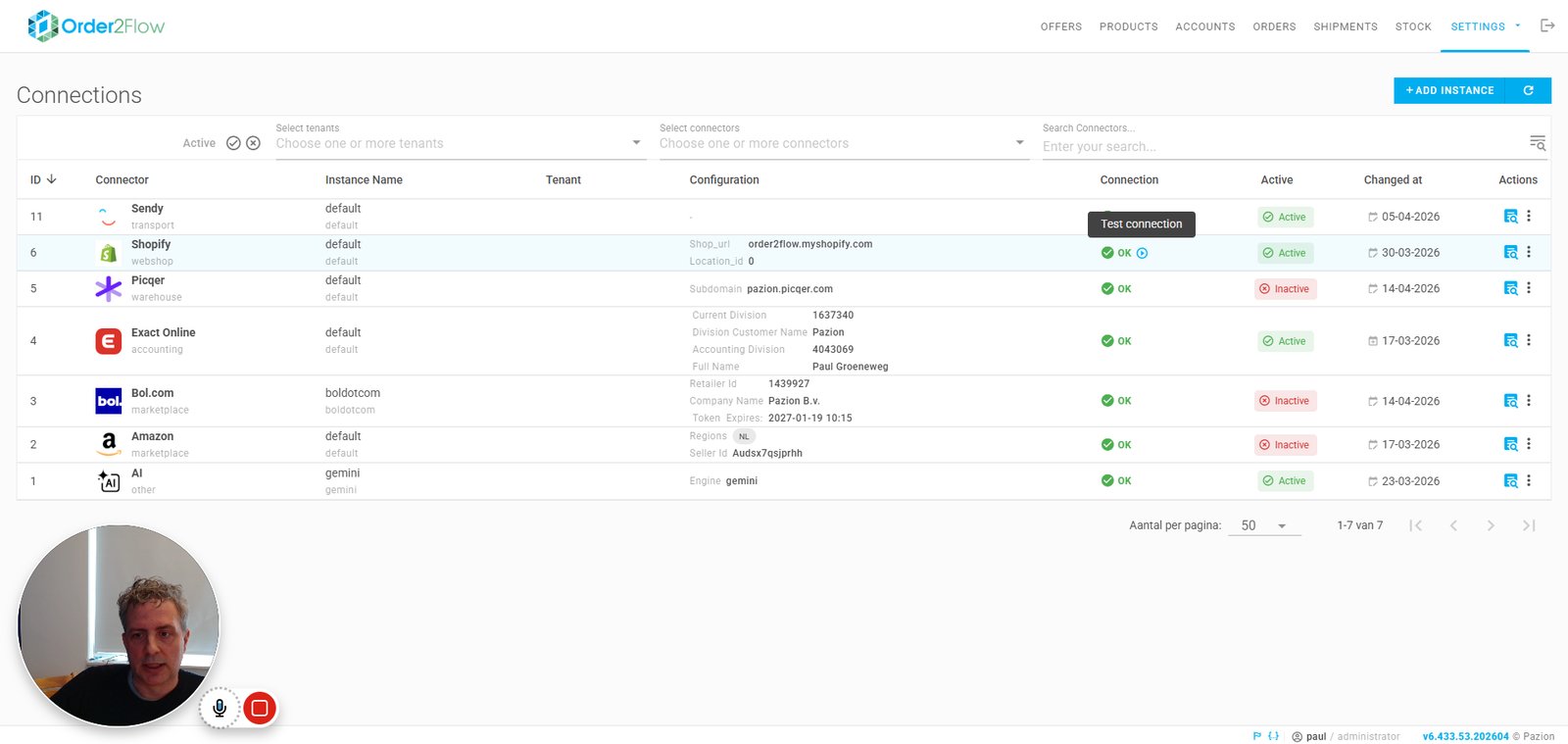Open the Shipments menu

click(x=1346, y=26)
